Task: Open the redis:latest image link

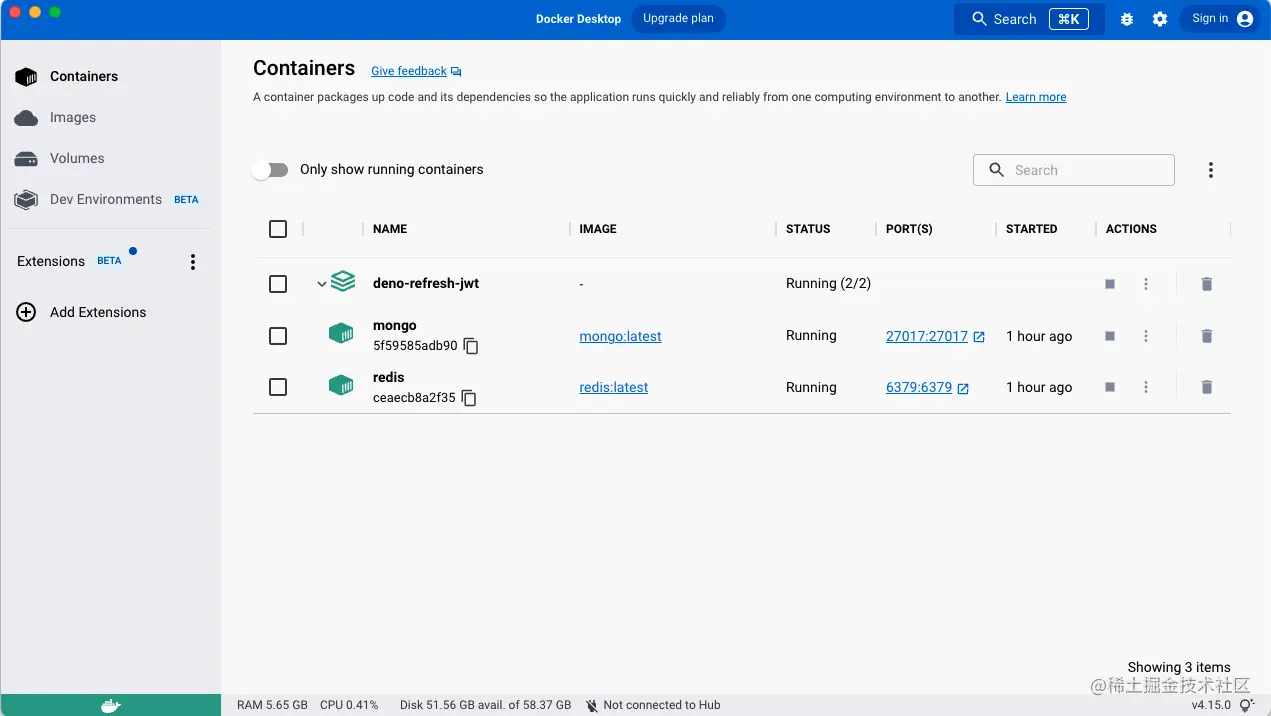Action: click(x=614, y=387)
